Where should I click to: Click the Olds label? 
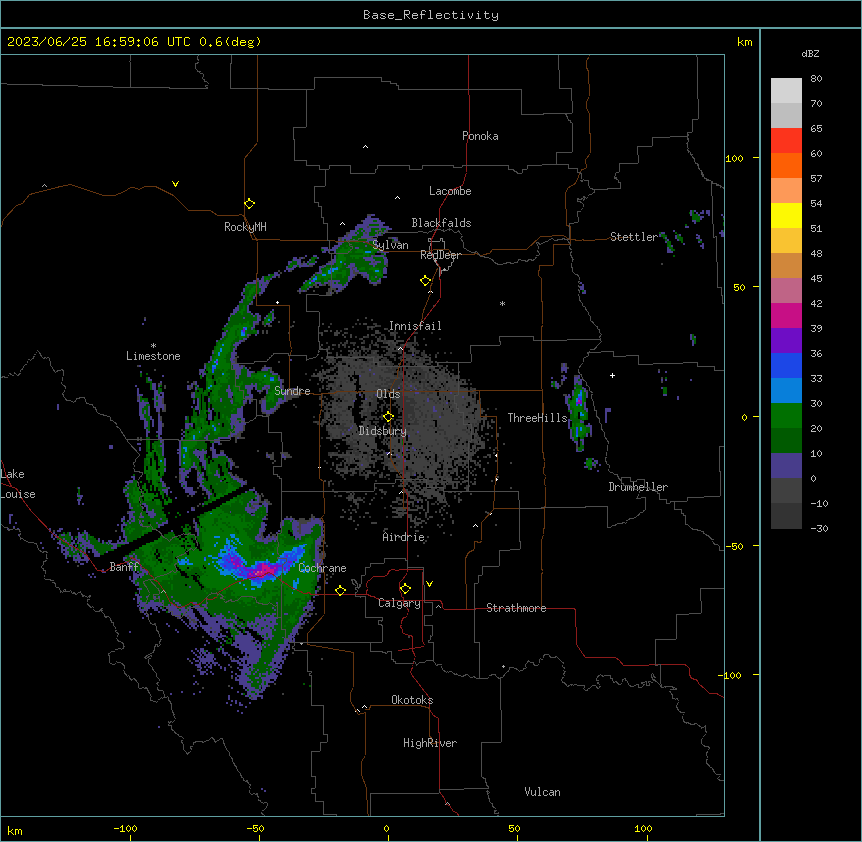(x=388, y=394)
